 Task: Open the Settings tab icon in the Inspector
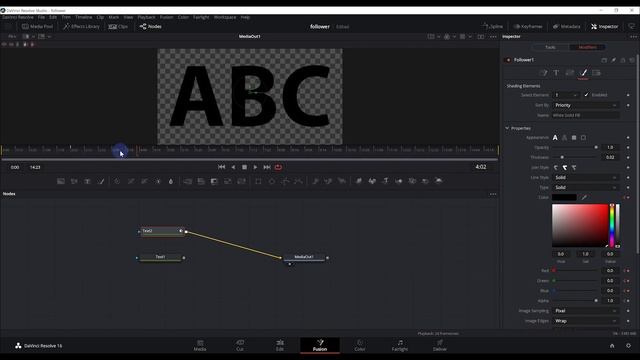(597, 73)
